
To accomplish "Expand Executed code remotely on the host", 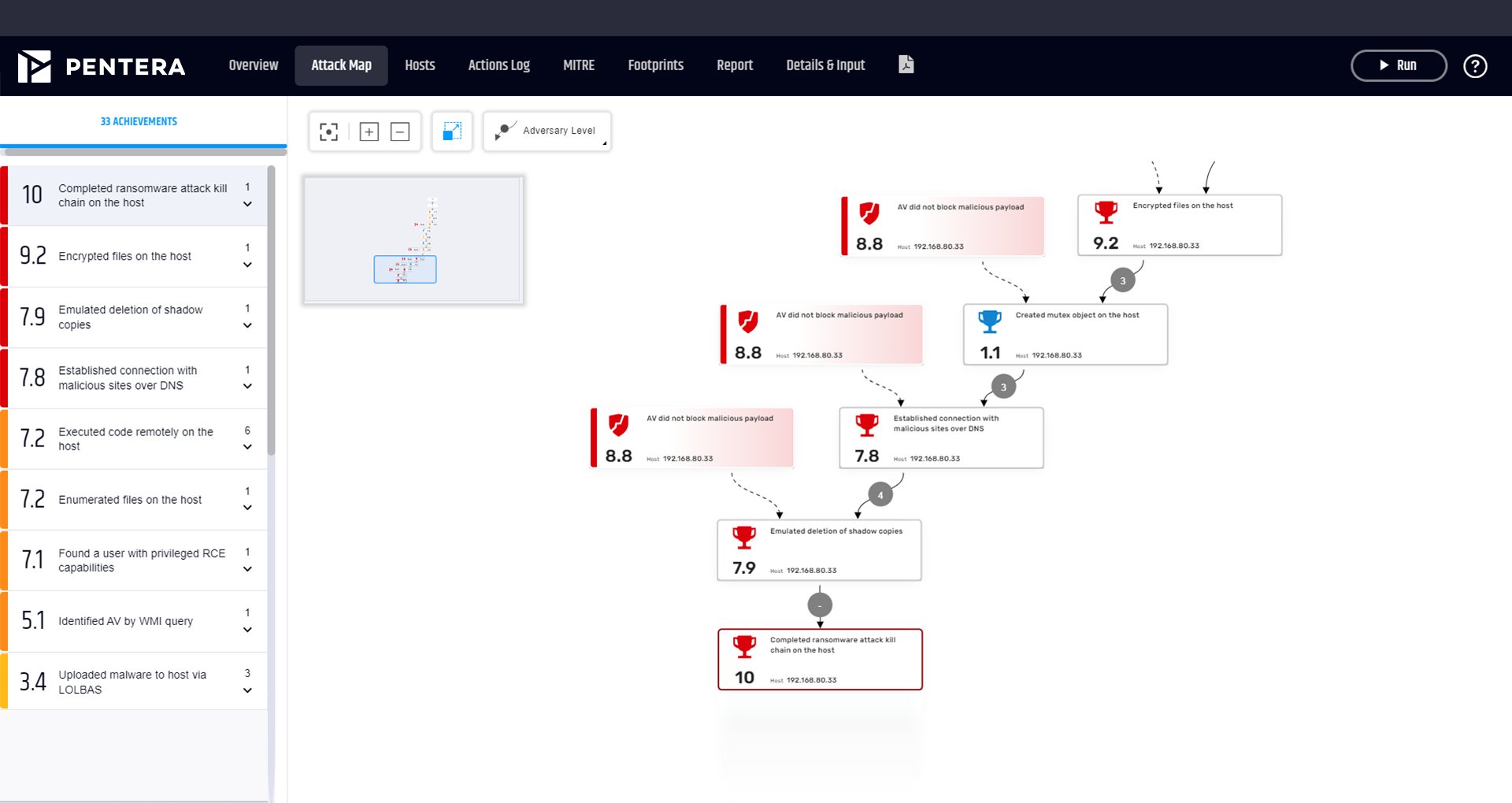I will point(247,447).
